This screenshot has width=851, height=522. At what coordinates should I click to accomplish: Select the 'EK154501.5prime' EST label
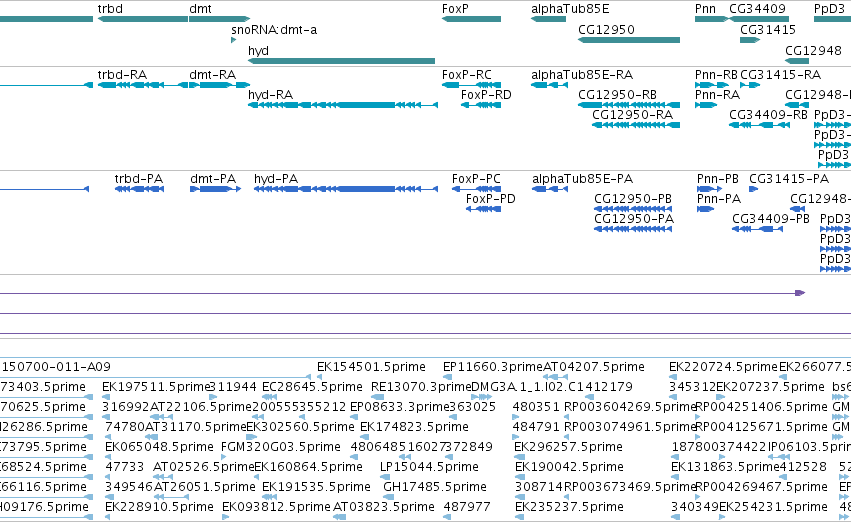pos(371,367)
